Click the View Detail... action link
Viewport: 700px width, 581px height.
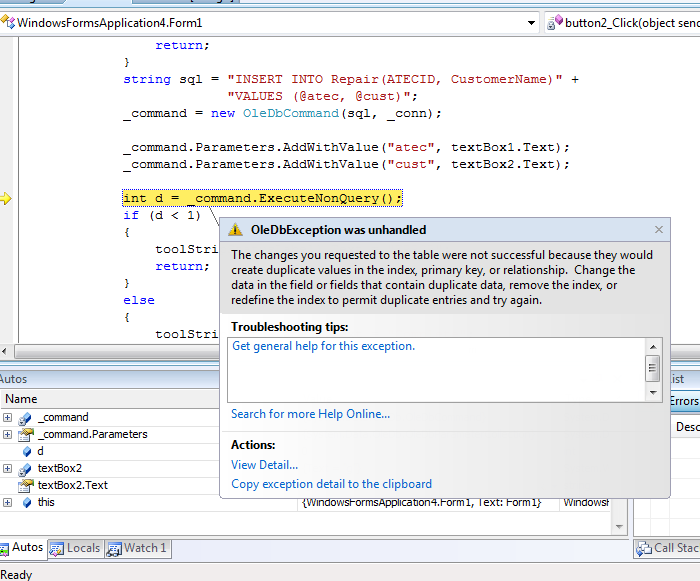(264, 464)
